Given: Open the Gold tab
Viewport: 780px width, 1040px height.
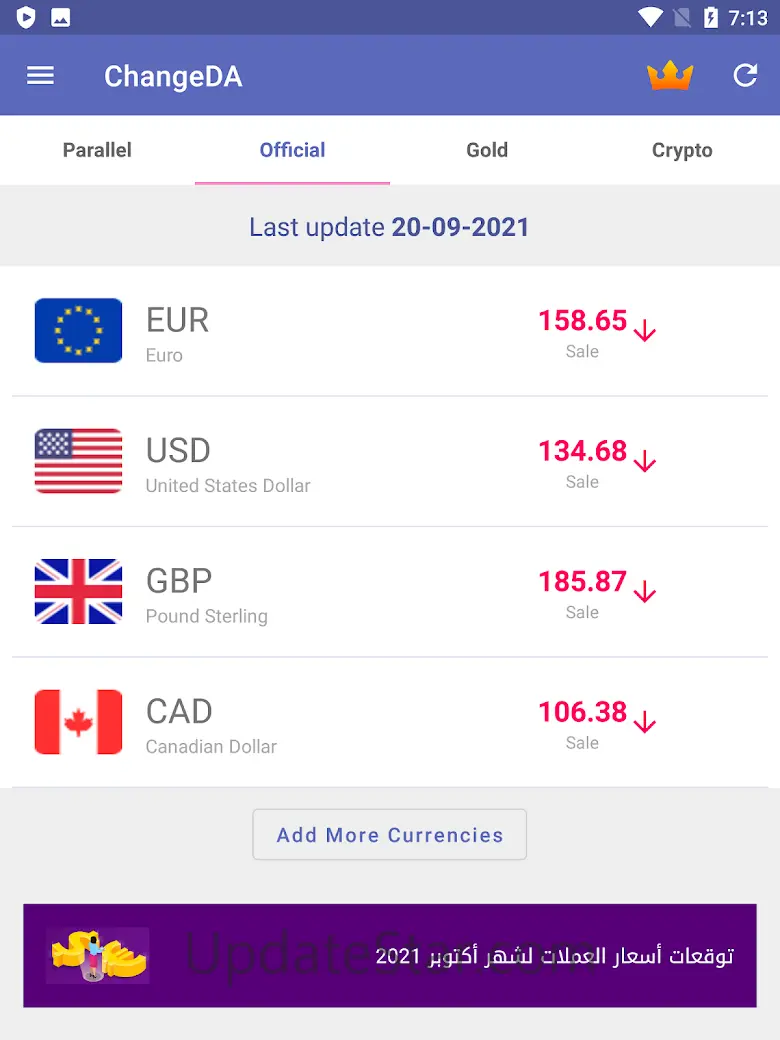Looking at the screenshot, I should click(487, 150).
